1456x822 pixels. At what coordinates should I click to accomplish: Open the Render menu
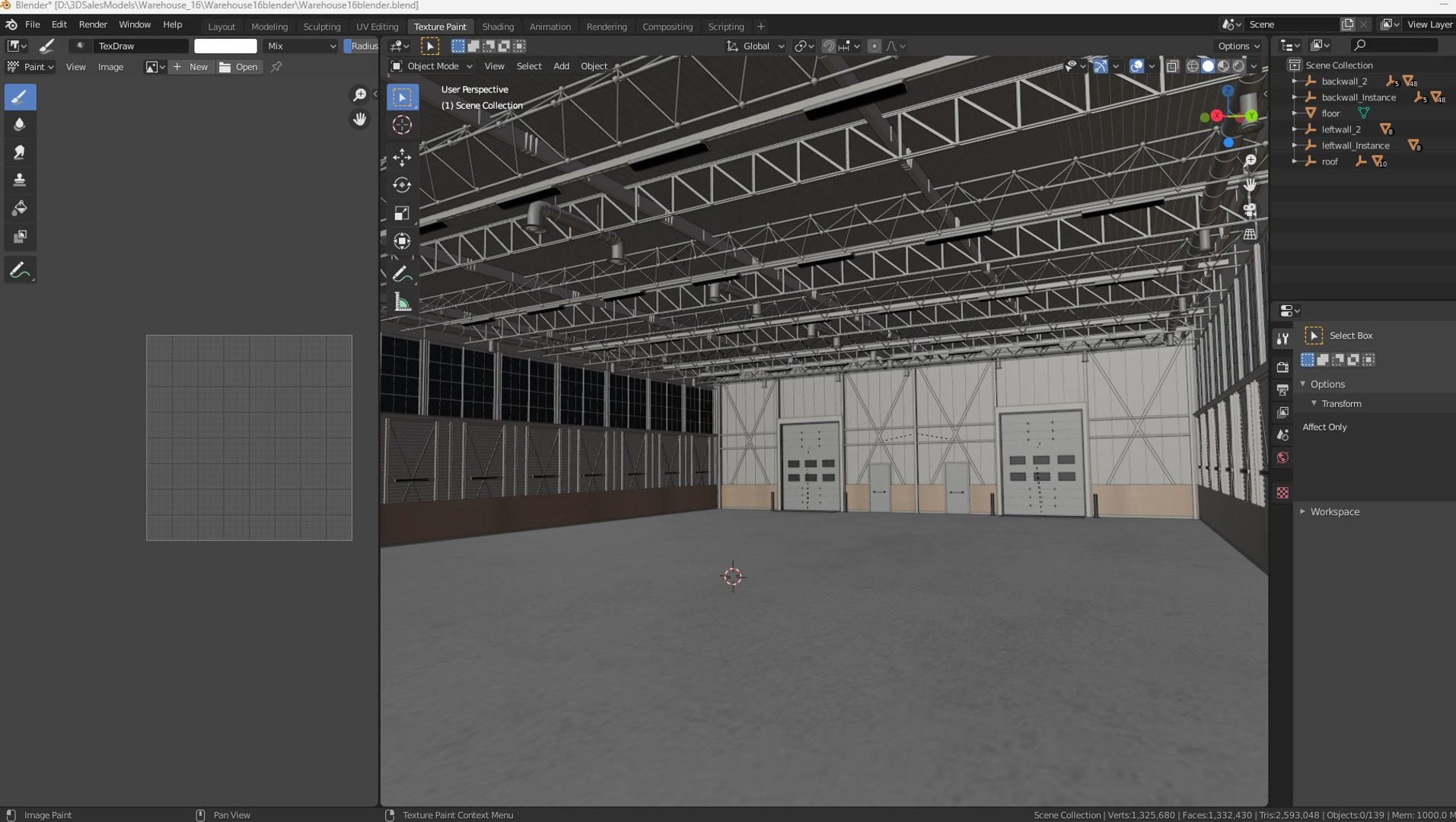[x=93, y=24]
